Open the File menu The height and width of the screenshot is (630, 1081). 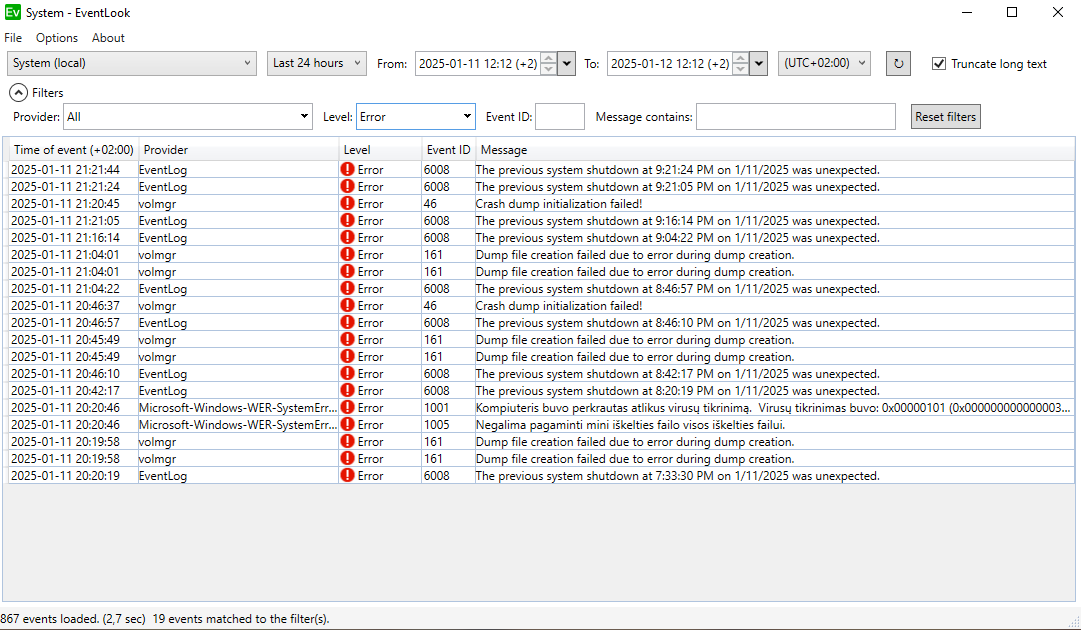pos(13,38)
